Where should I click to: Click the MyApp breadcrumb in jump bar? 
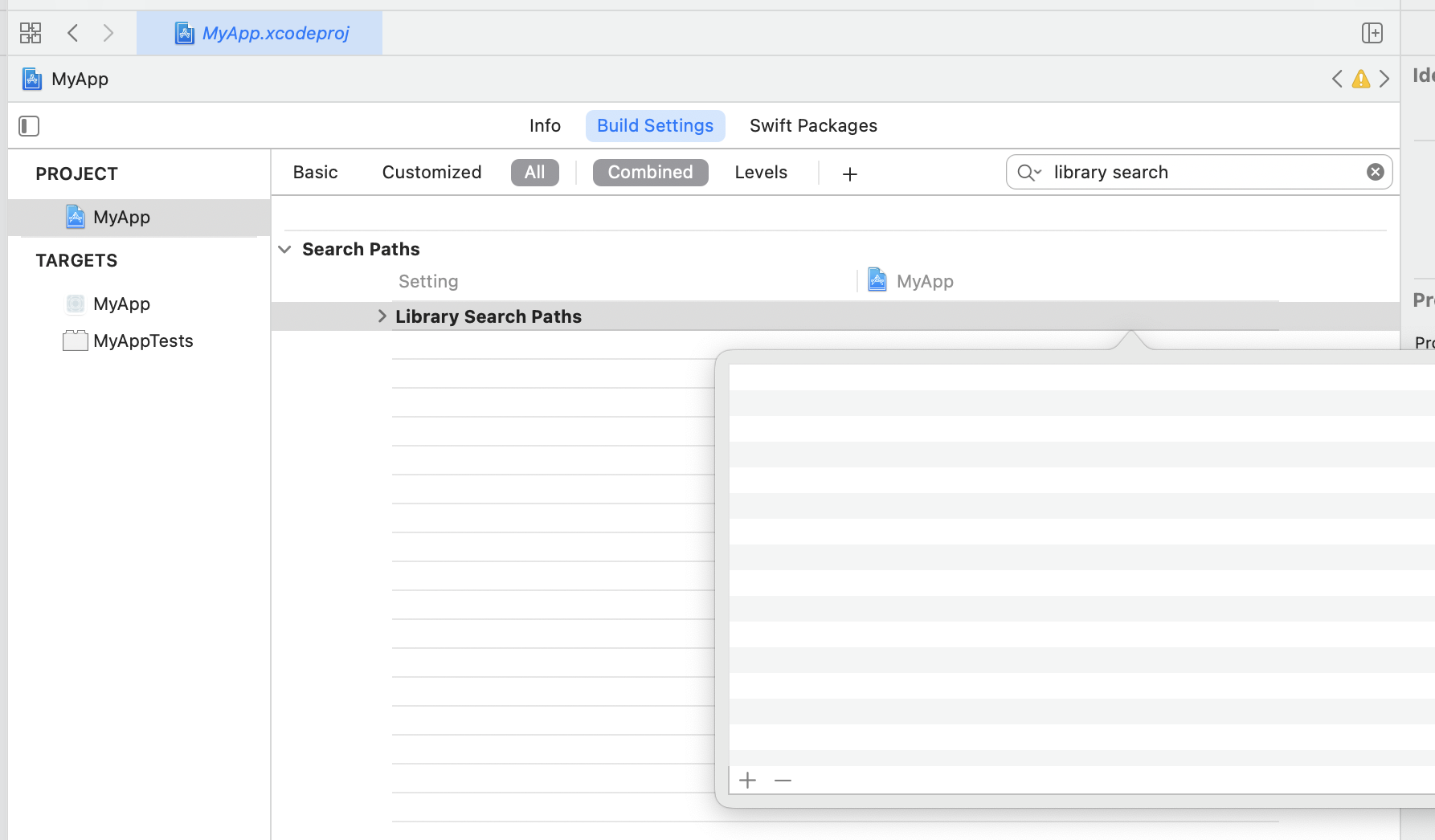[x=80, y=79]
